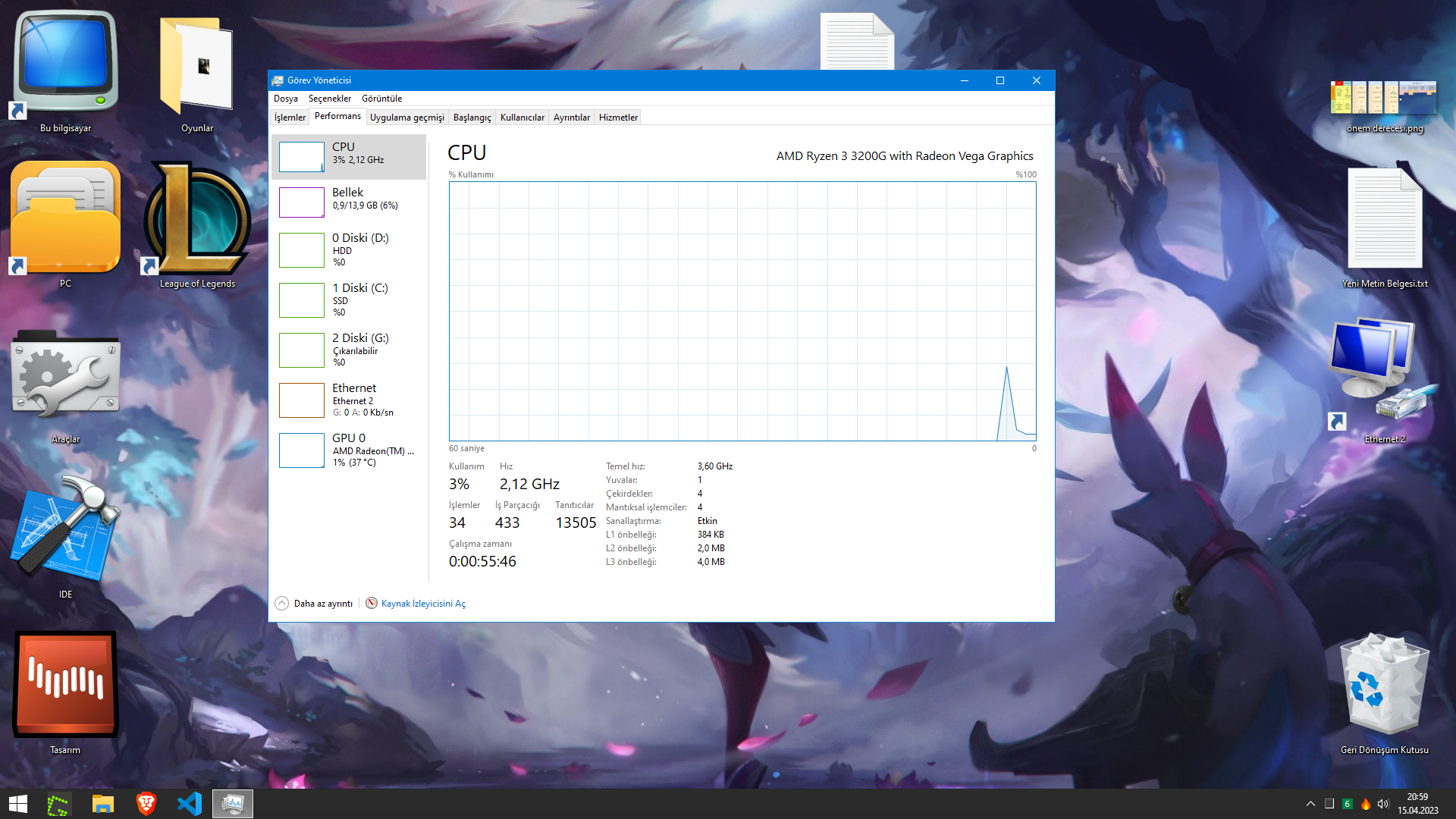Switch to the Başlangıç tab
This screenshot has width=1456, height=819.
[472, 118]
